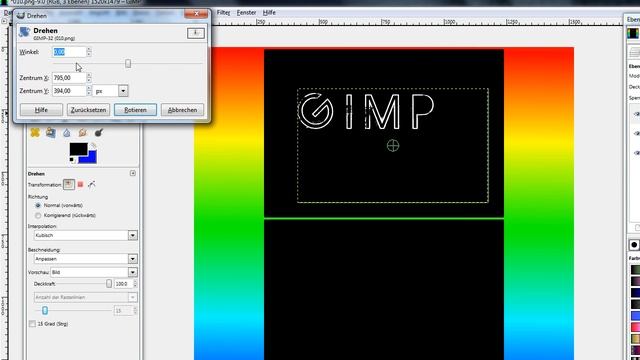Toggle visibility eye of the top layer
Viewport: 640px width, 360px height.
point(637,114)
